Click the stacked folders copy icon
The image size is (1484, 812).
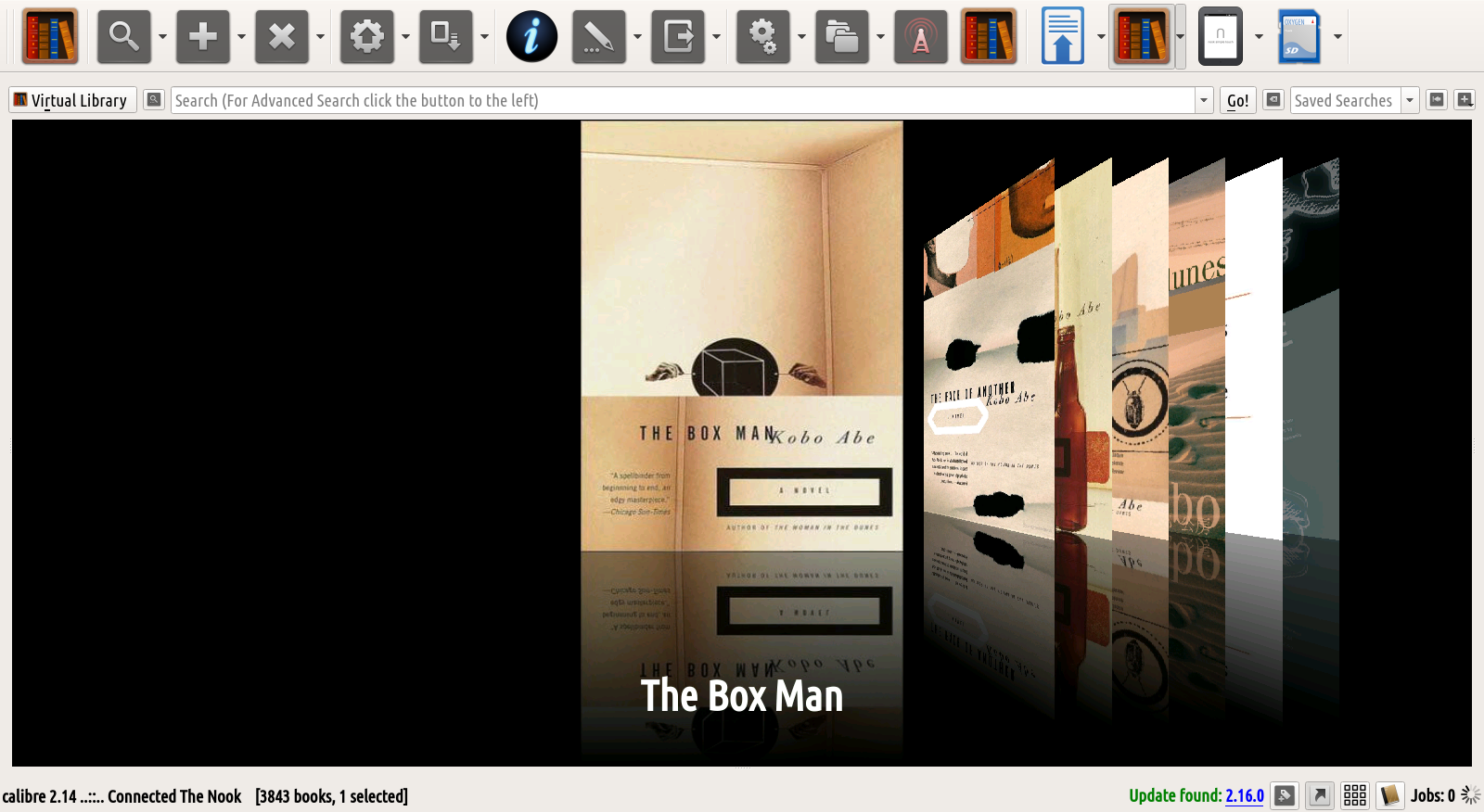point(842,37)
